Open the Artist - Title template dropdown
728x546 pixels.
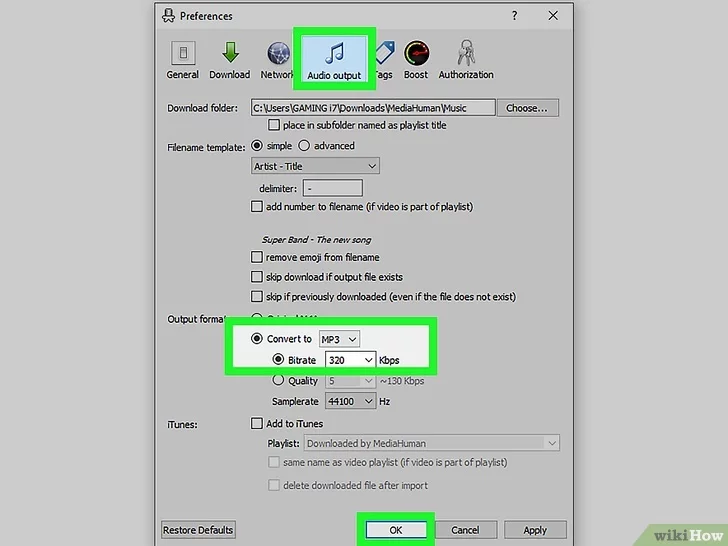click(x=315, y=166)
